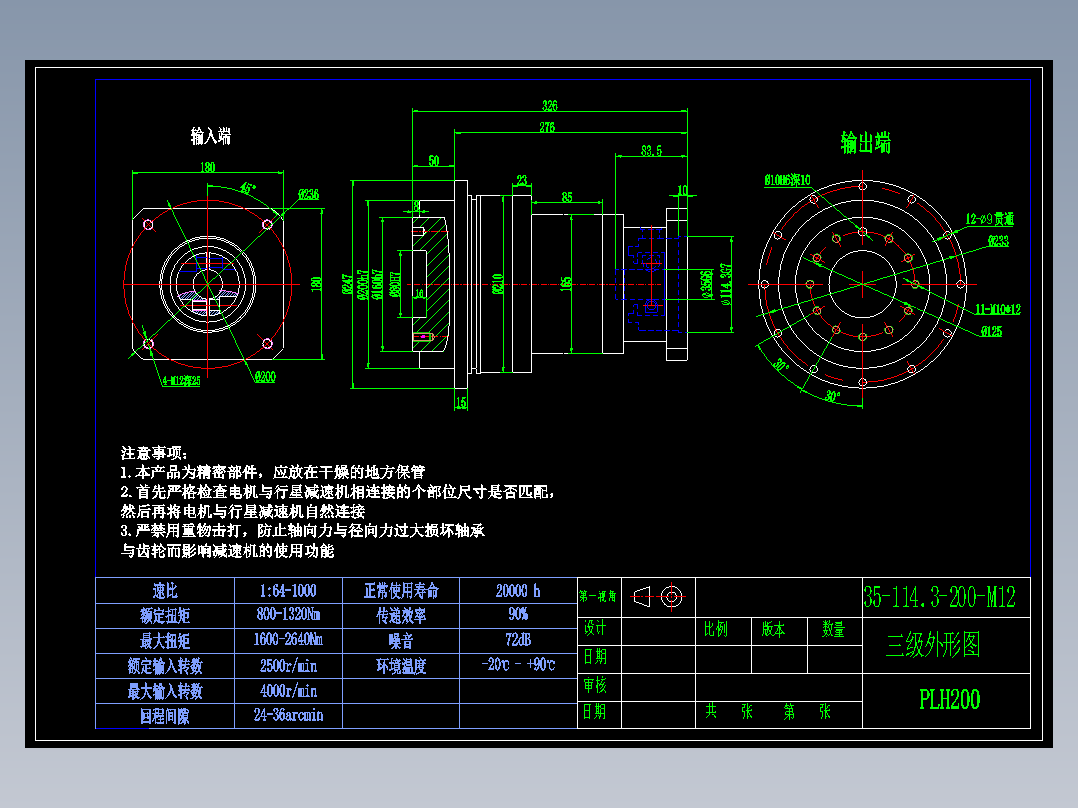Click the red center cross of the output flange

[x=862, y=284]
